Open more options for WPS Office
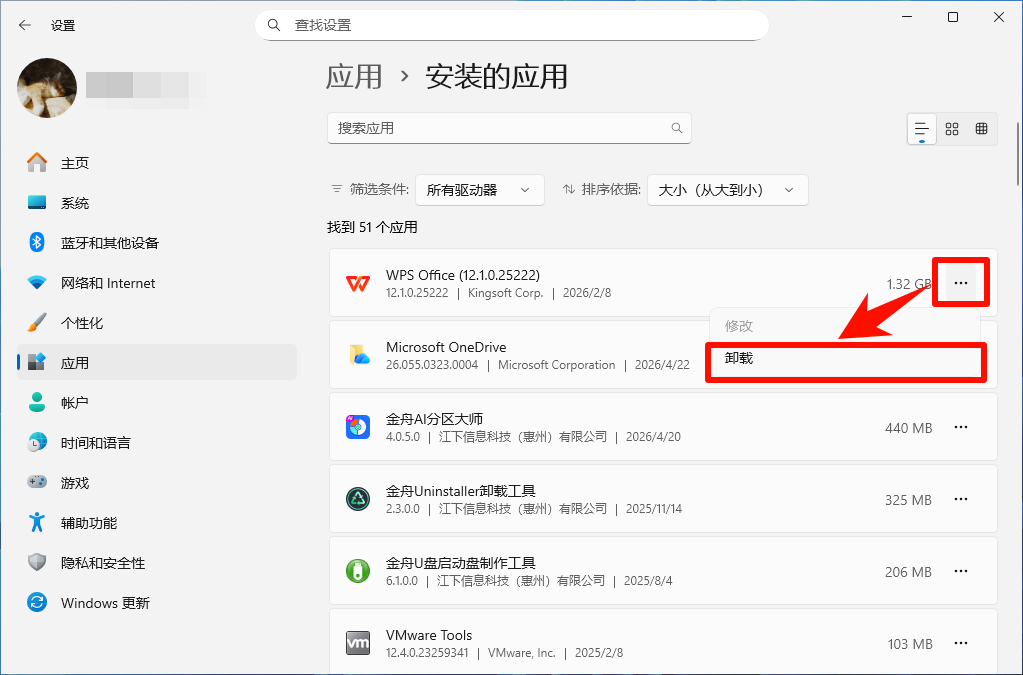The width and height of the screenshot is (1023, 675). click(x=961, y=283)
